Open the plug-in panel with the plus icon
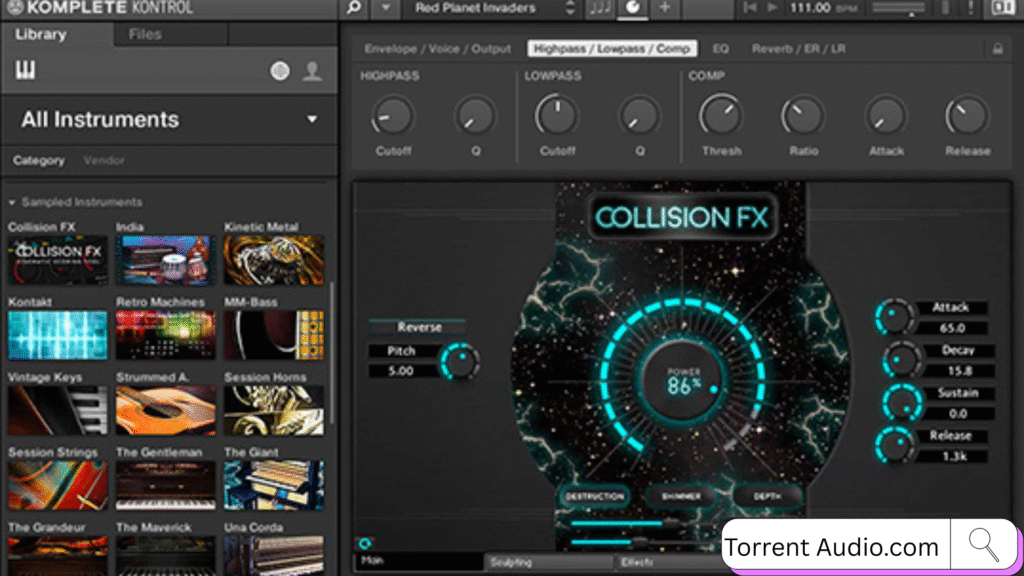 [664, 9]
